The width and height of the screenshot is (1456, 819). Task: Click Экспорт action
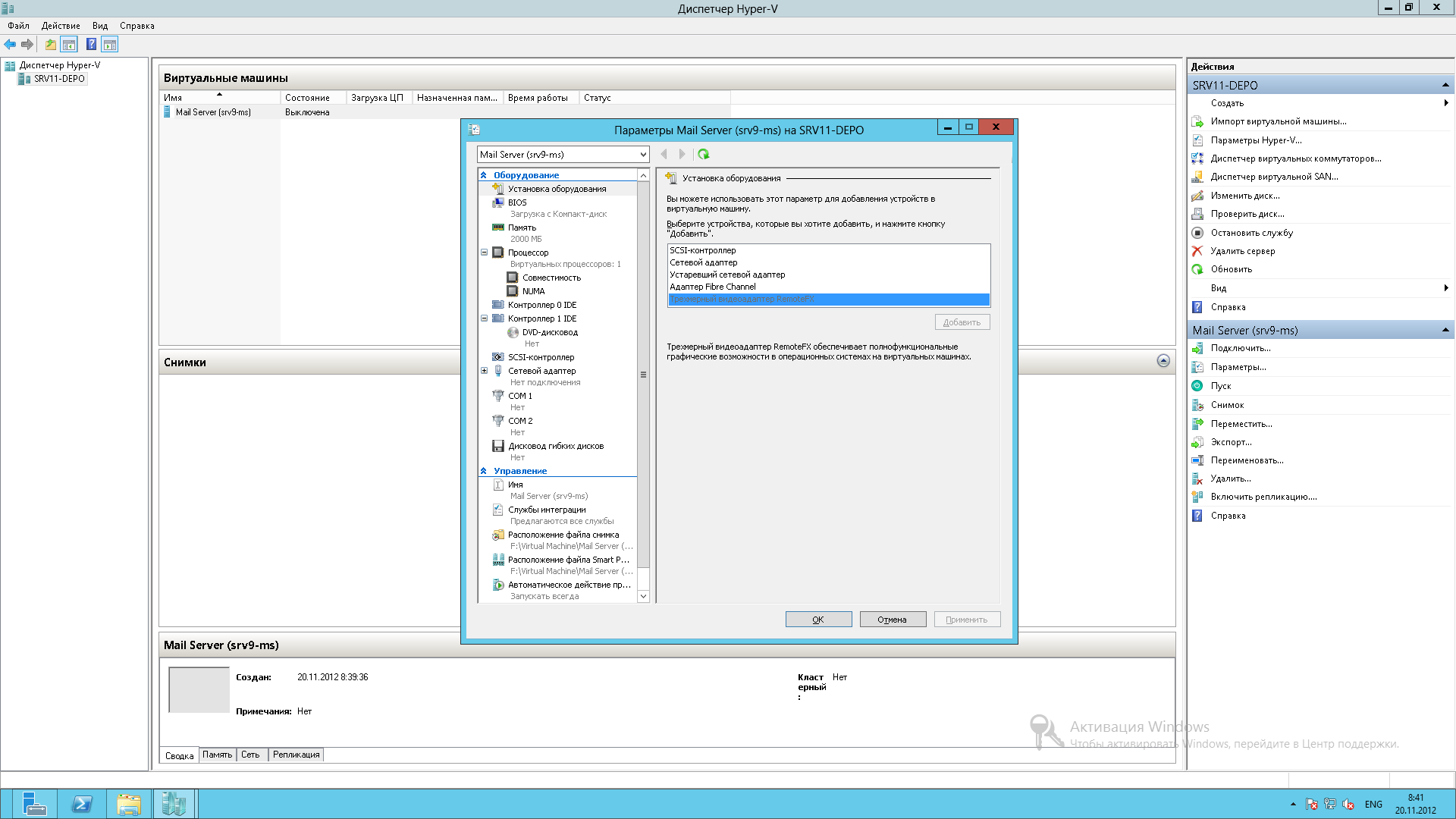click(1231, 442)
